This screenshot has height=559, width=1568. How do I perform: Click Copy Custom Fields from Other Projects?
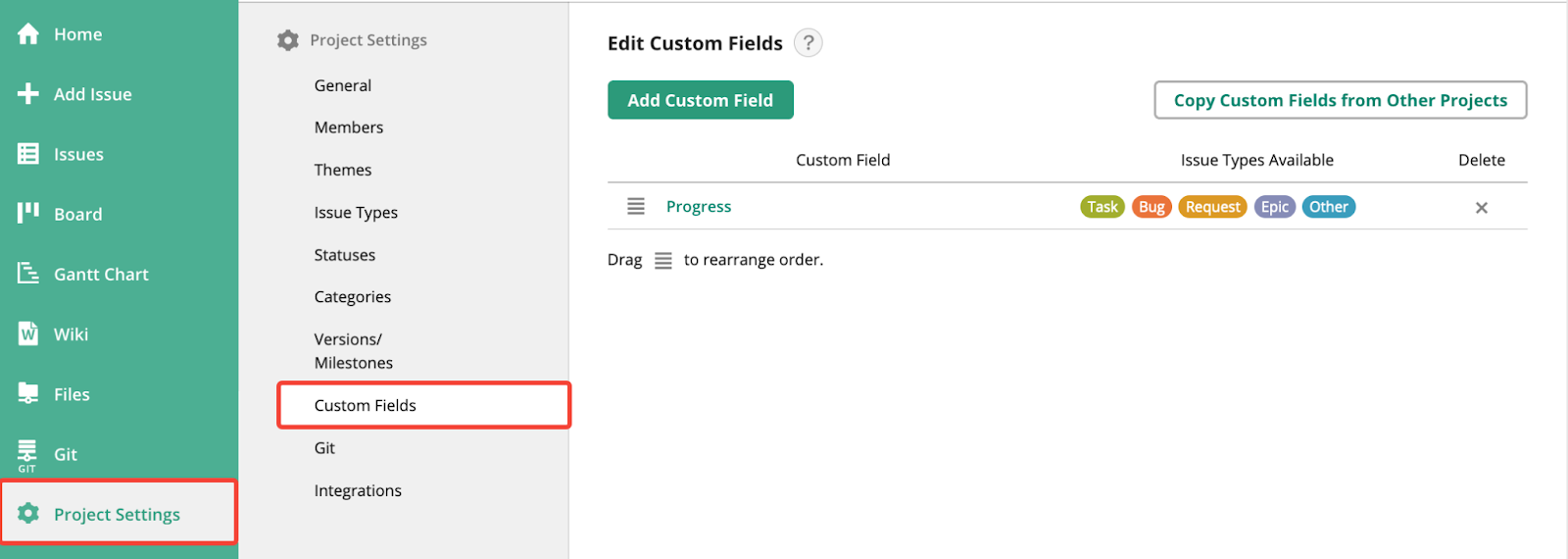tap(1340, 100)
